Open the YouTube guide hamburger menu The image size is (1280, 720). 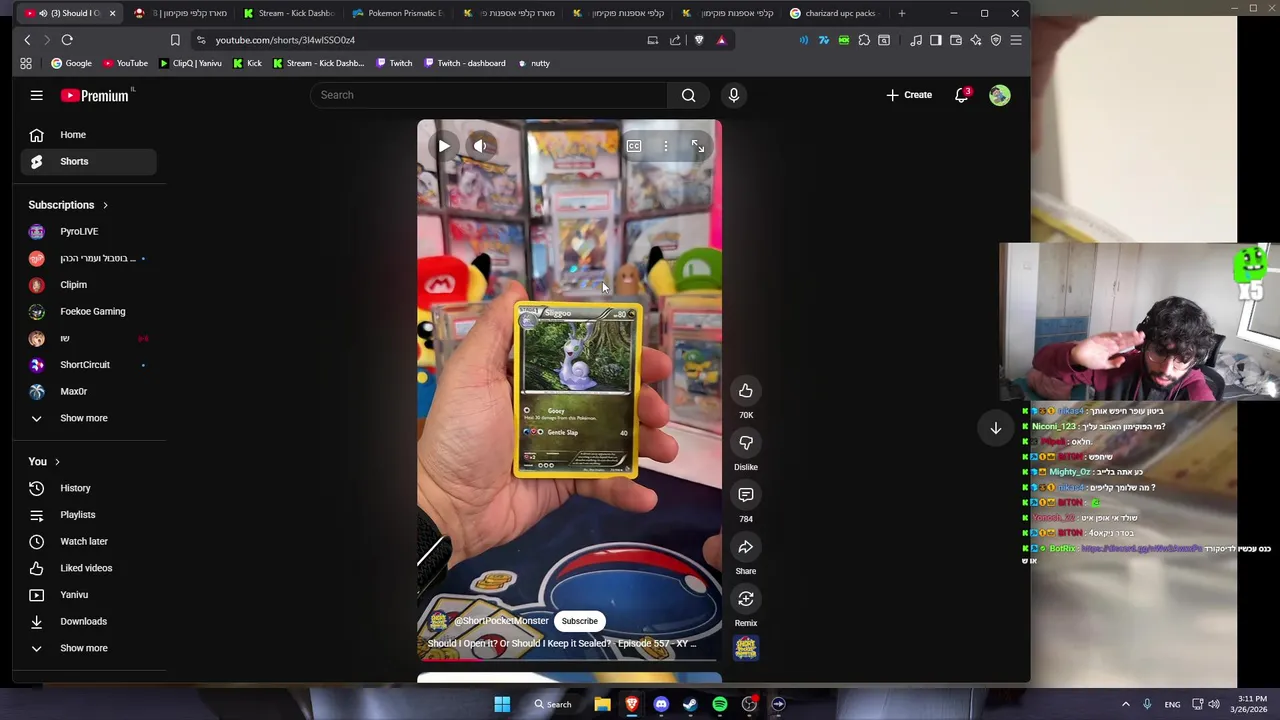coord(36,95)
